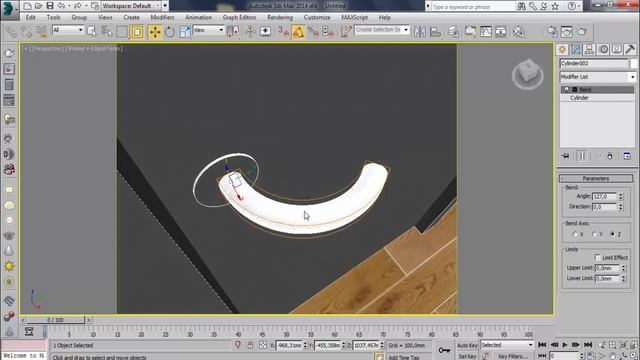
Task: Open the Mirror tool
Action: pos(420,32)
